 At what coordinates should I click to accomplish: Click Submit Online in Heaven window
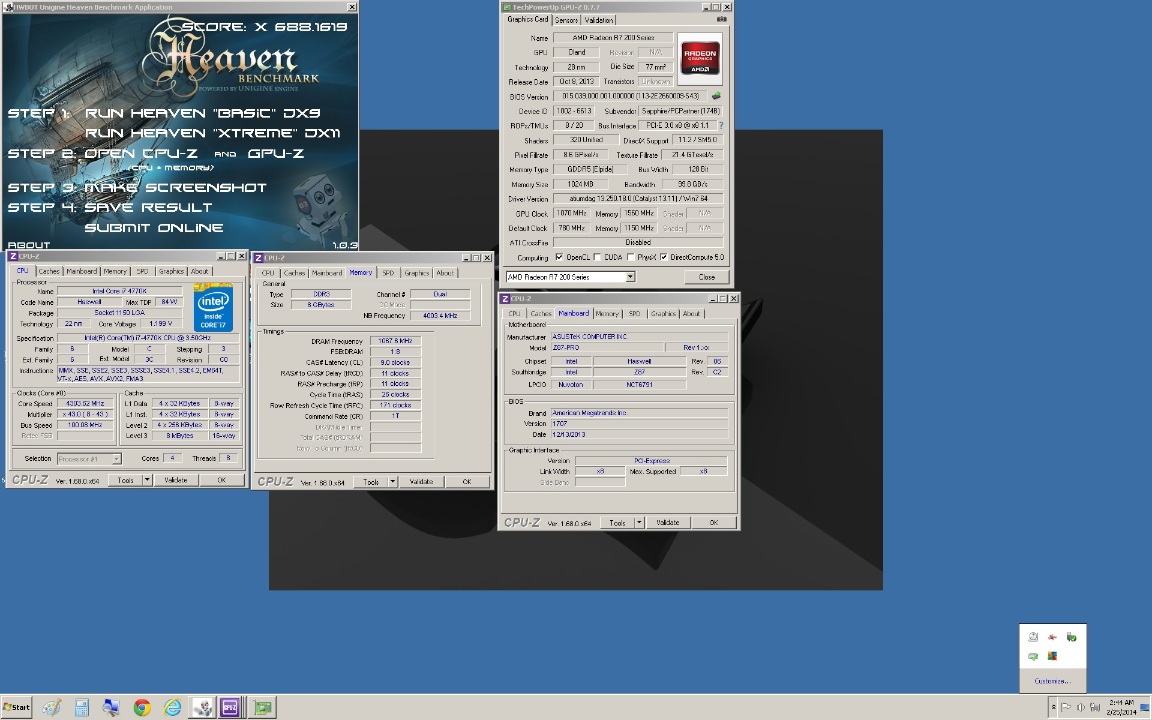click(154, 228)
